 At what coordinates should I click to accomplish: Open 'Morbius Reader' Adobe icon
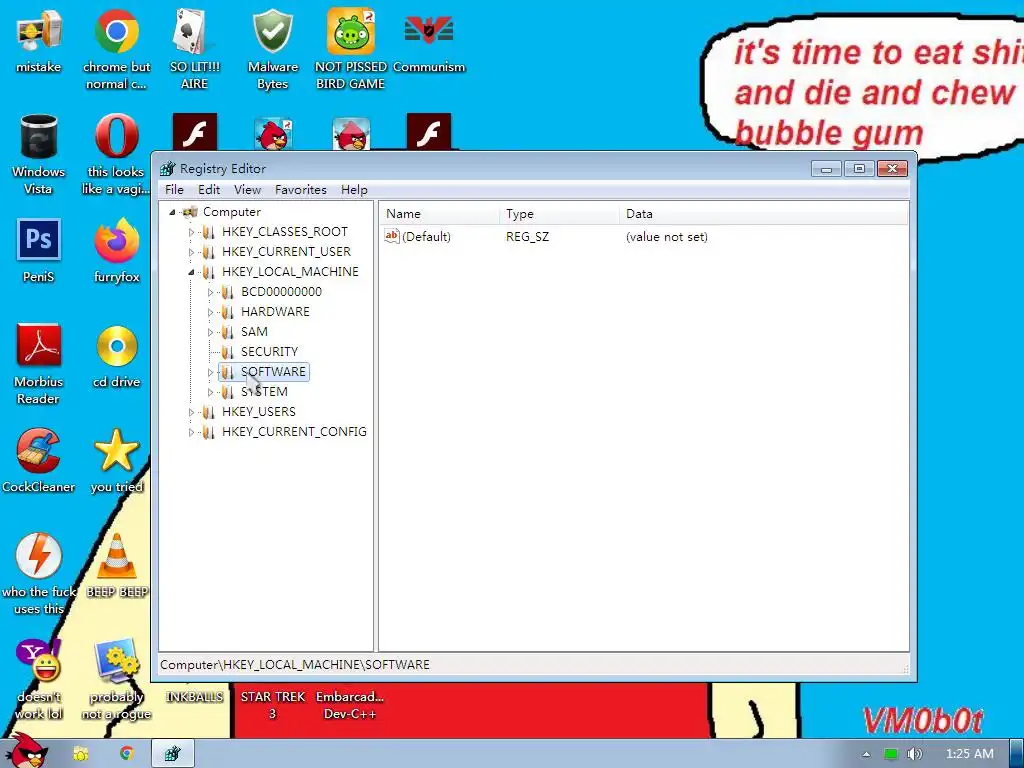tap(39, 364)
